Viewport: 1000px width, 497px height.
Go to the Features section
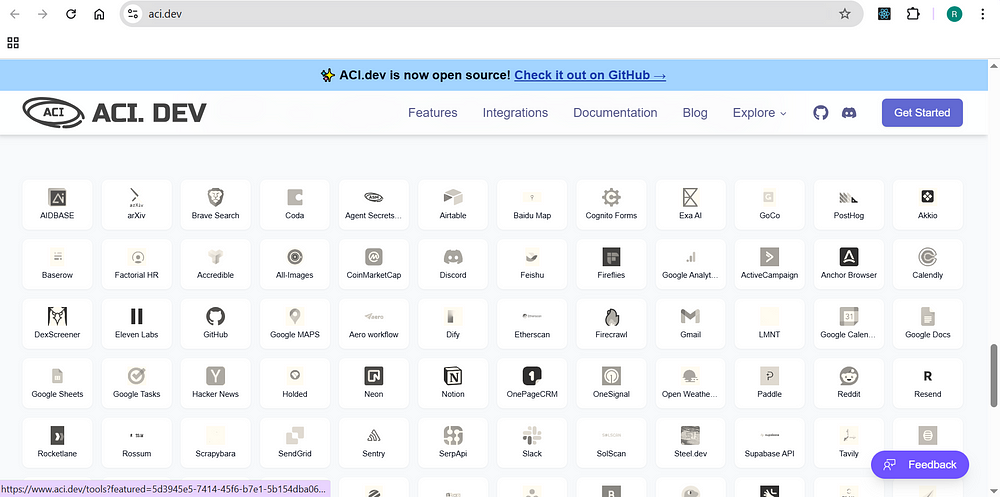point(432,113)
